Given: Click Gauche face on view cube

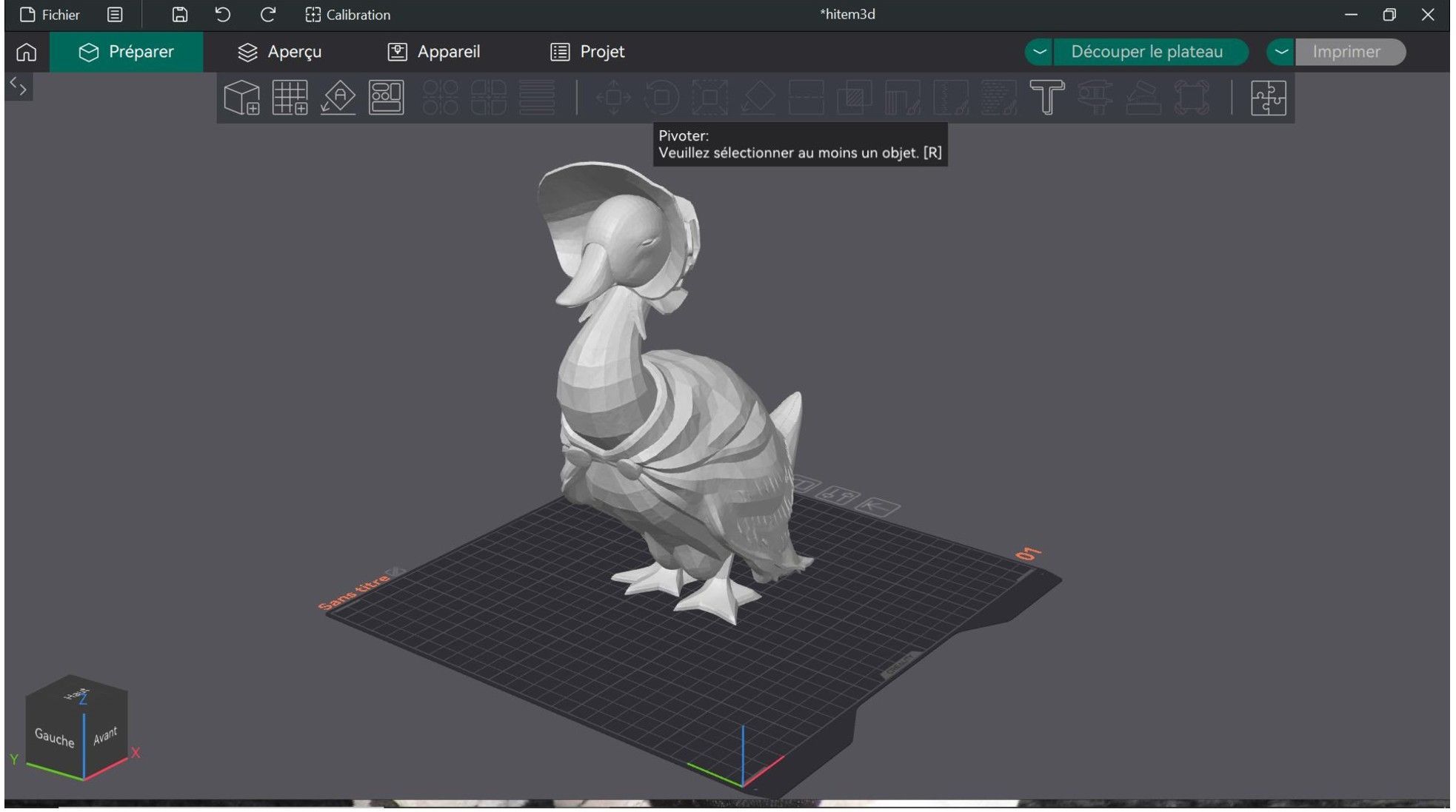Looking at the screenshot, I should pyautogui.click(x=54, y=737).
